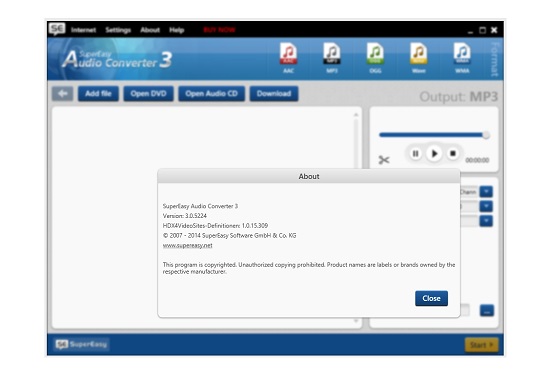Pick the WMA format icon
Image resolution: width=550 pixels, height=374 pixels.
click(462, 54)
